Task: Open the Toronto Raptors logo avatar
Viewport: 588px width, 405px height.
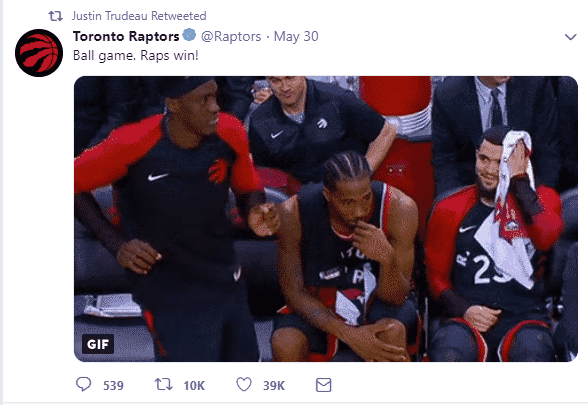Action: click(39, 53)
